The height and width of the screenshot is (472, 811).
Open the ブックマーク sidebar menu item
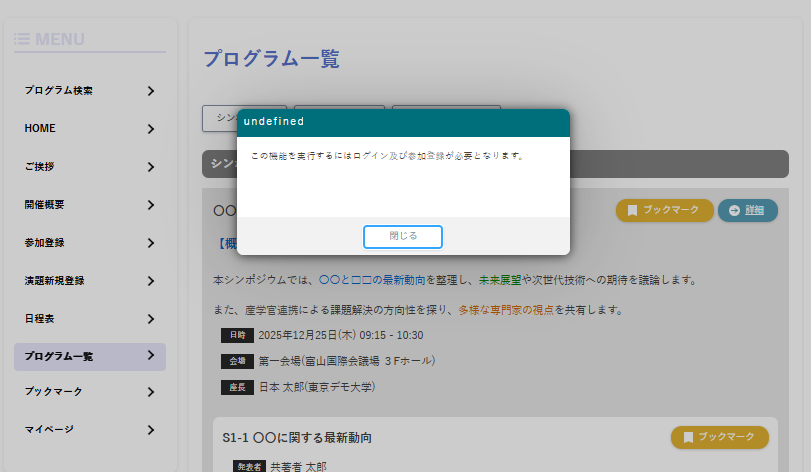click(53, 392)
